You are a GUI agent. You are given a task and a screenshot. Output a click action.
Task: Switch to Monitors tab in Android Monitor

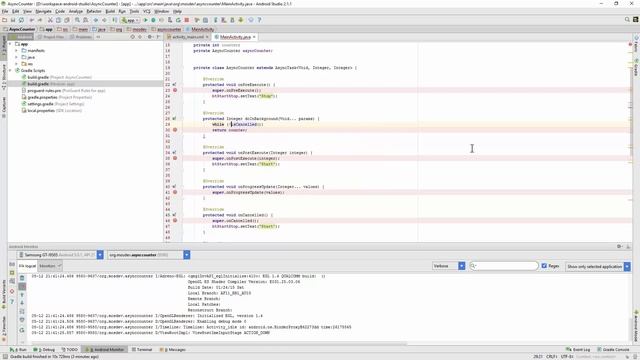[50, 266]
